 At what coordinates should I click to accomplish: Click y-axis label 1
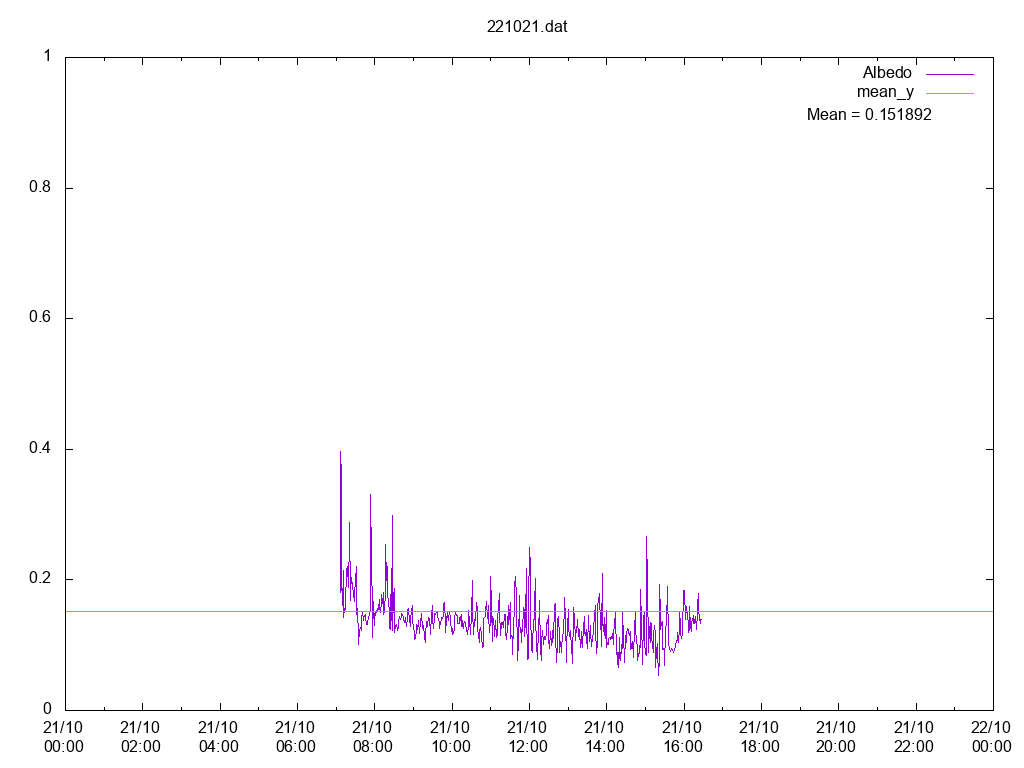coord(47,56)
